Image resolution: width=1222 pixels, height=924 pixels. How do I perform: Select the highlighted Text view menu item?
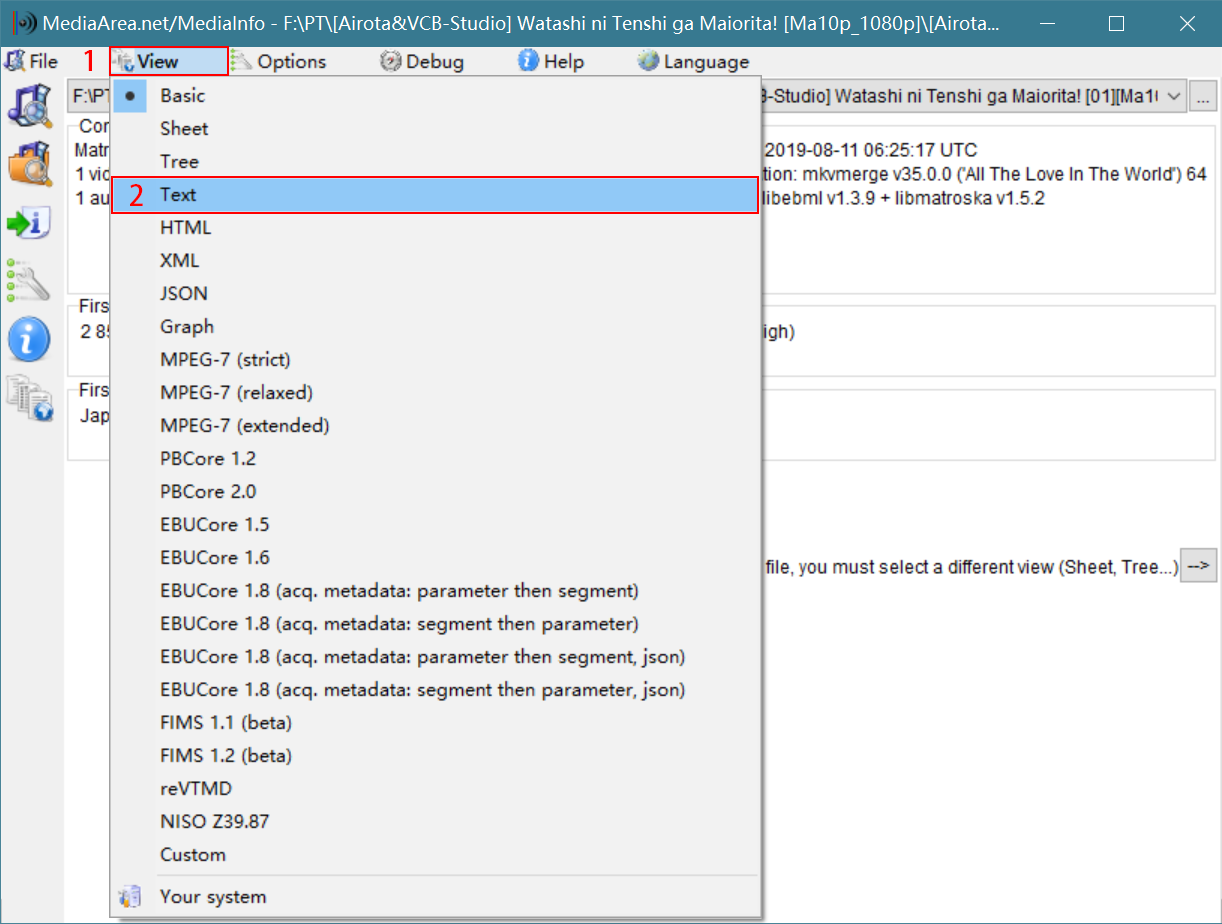click(178, 195)
